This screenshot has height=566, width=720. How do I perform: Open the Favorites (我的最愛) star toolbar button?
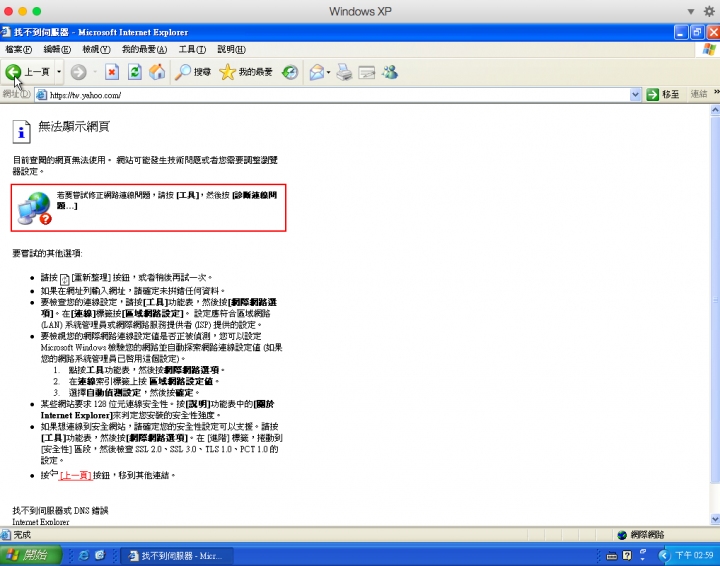(246, 72)
